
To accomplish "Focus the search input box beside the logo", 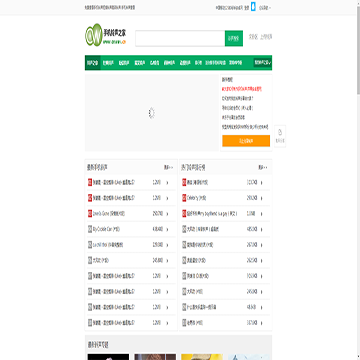I will pyautogui.click(x=180, y=38).
